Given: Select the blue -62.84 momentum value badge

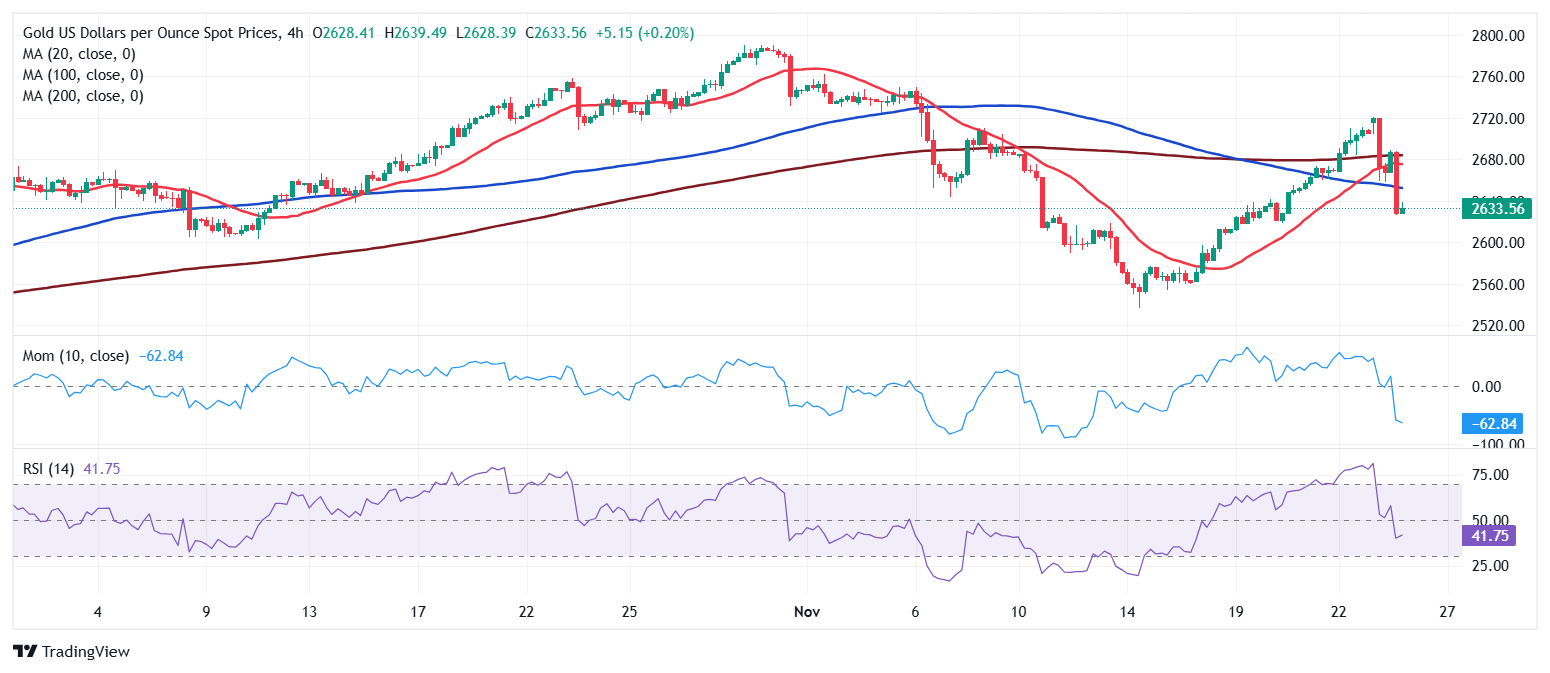Looking at the screenshot, I should pyautogui.click(x=1491, y=424).
